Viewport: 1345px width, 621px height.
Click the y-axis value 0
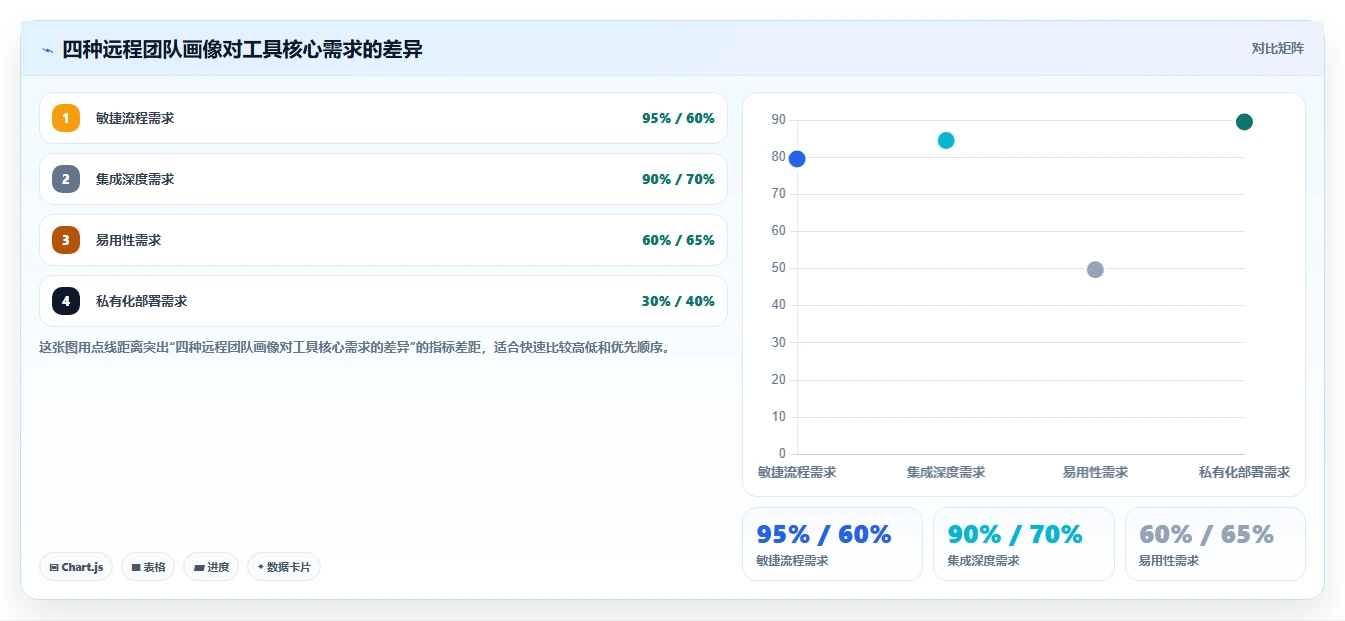tap(782, 454)
